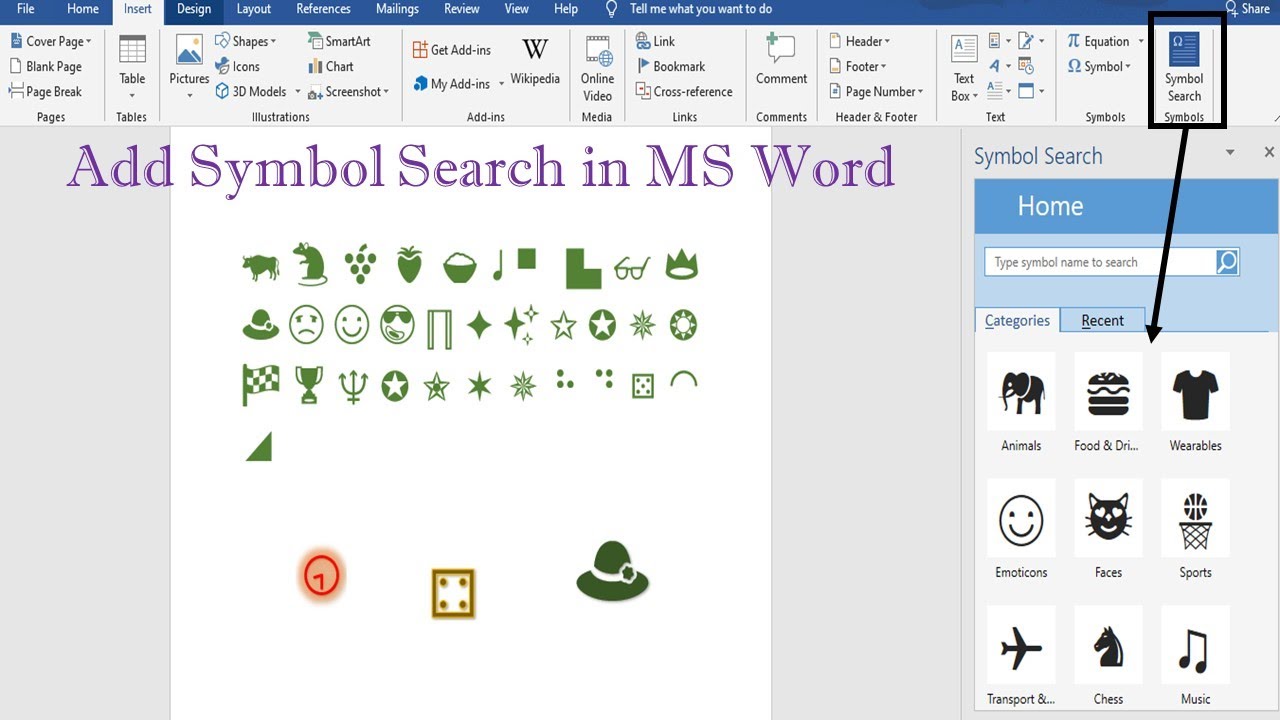This screenshot has height=720, width=1280.
Task: Open the Animals category
Action: tap(1021, 402)
